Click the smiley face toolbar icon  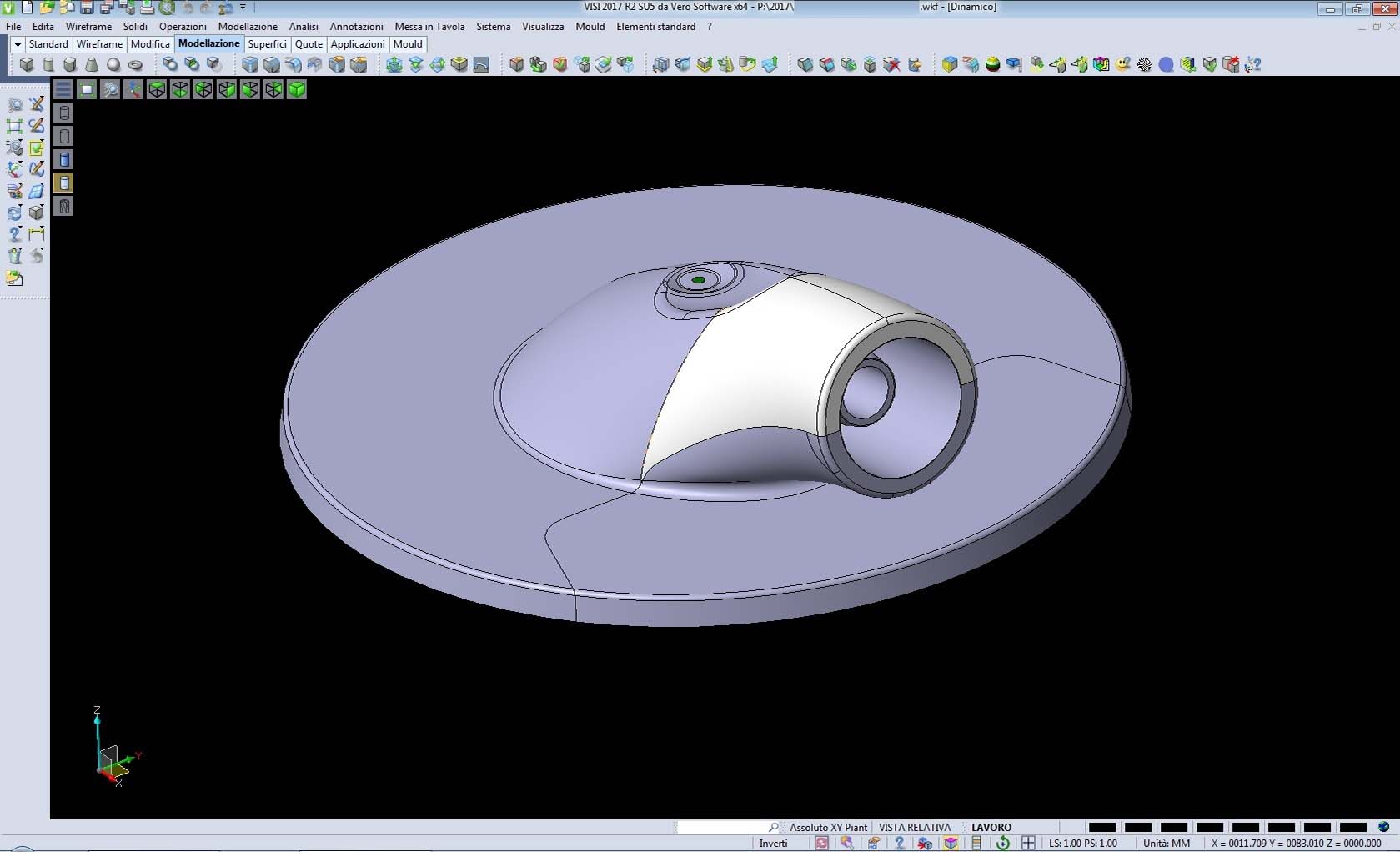(1123, 64)
